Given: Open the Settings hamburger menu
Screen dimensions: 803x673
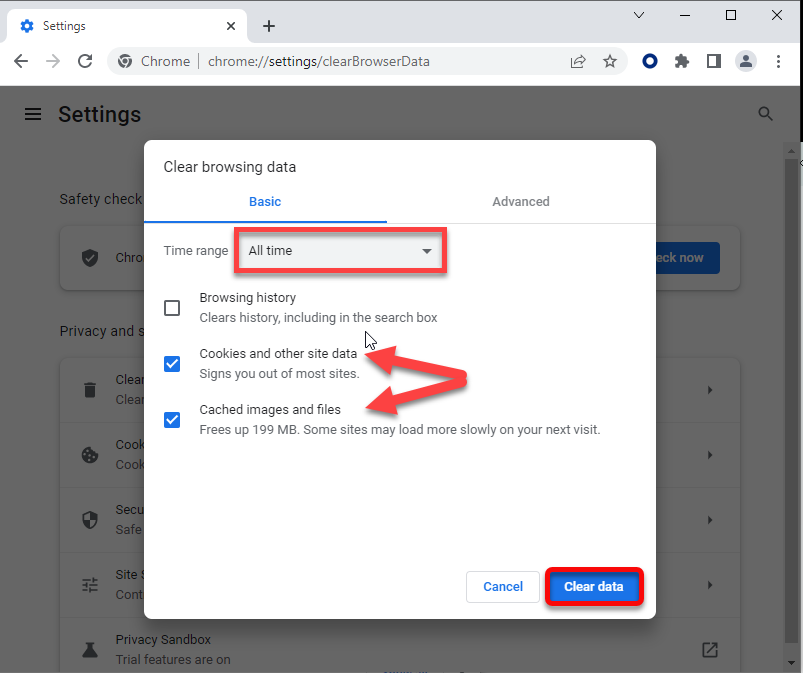Looking at the screenshot, I should pyautogui.click(x=33, y=114).
